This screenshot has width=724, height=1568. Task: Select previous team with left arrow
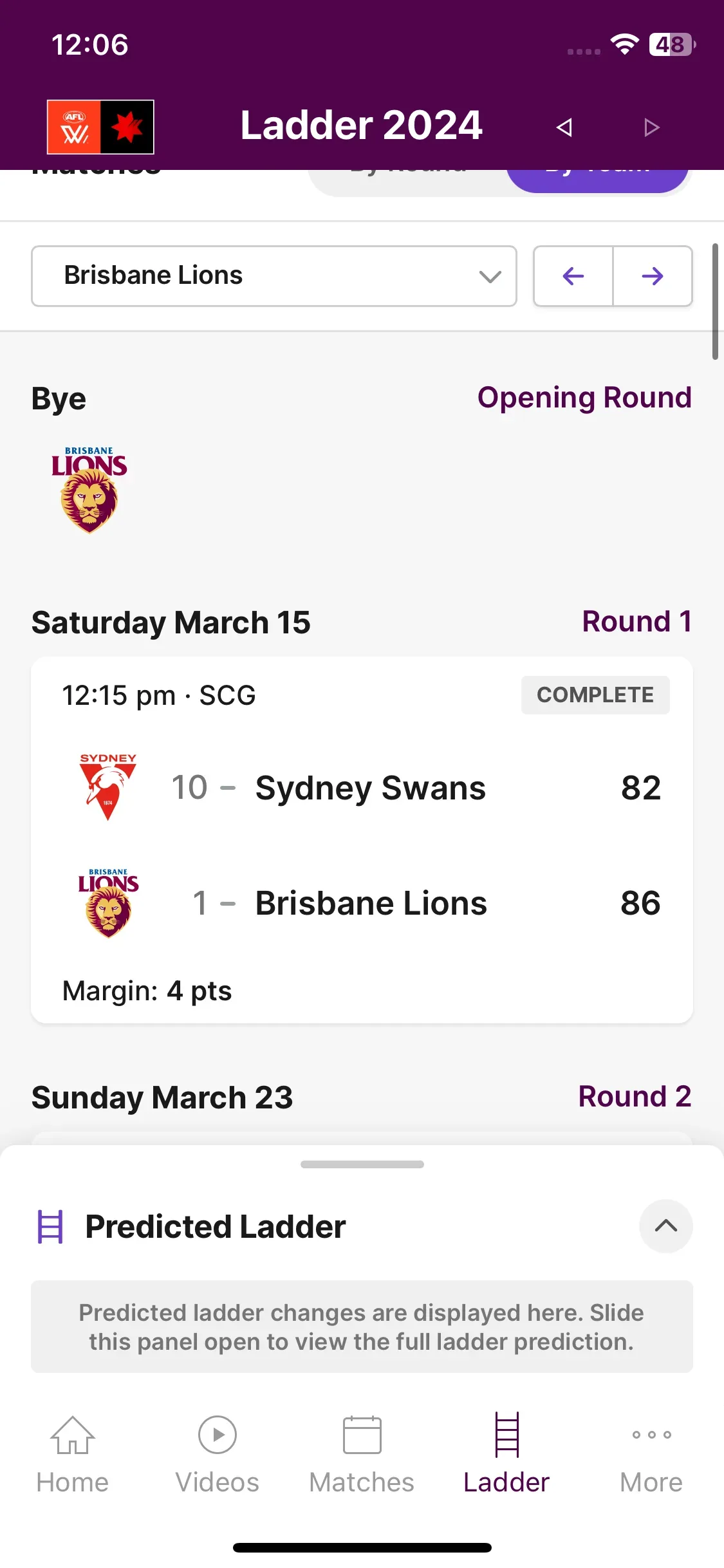(573, 276)
